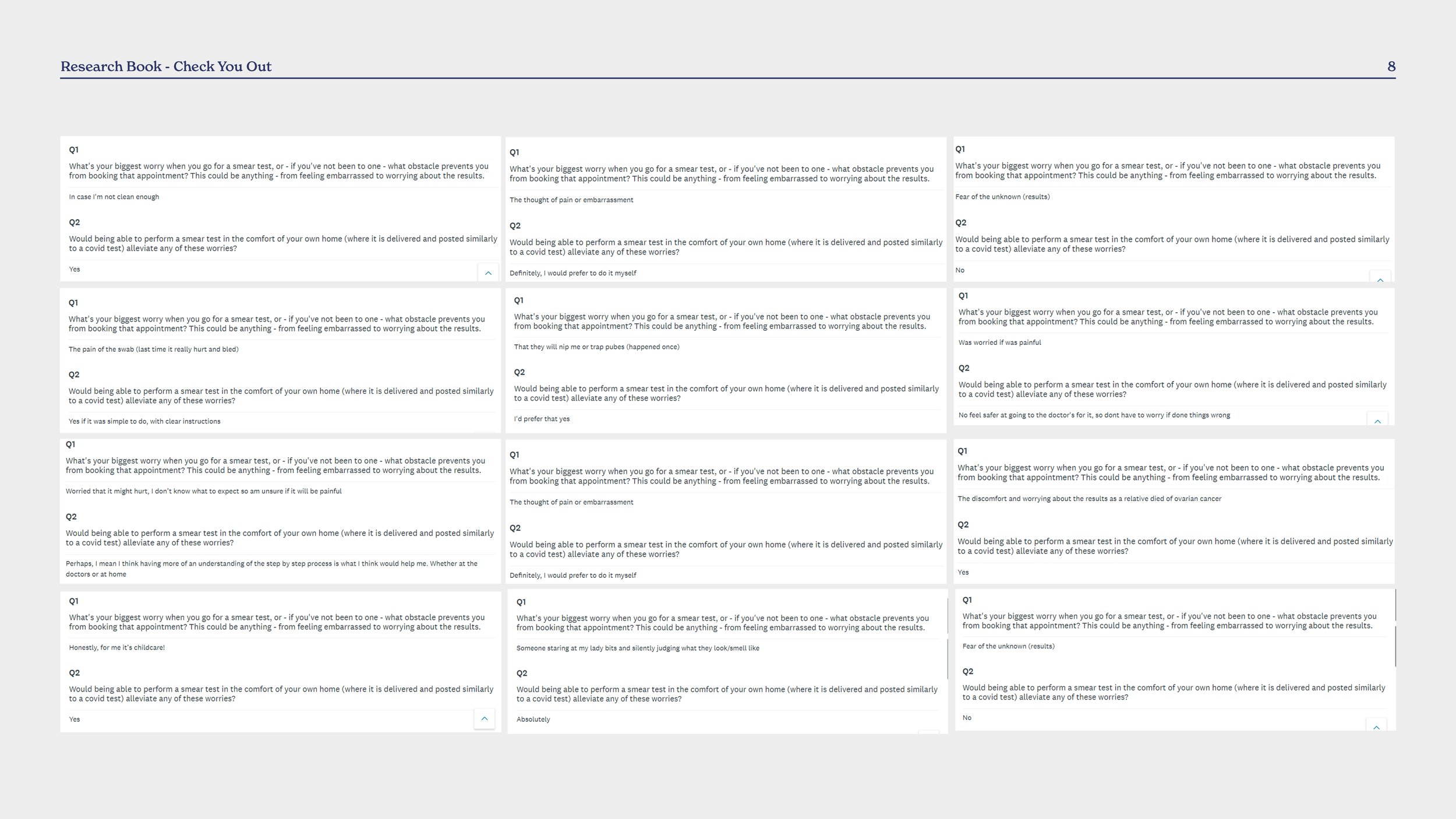Click Q1 label in the childcare card
The width and height of the screenshot is (1456, 819).
pyautogui.click(x=74, y=601)
